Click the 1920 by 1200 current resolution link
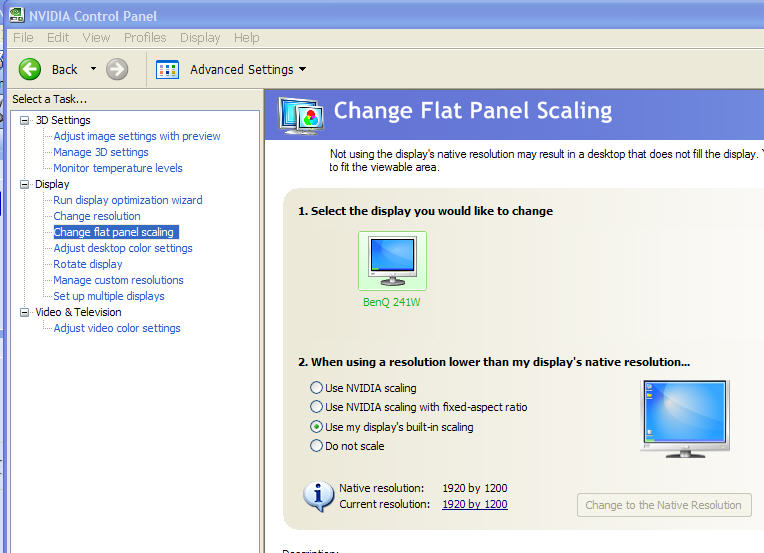The width and height of the screenshot is (764, 553). pyautogui.click(x=475, y=504)
